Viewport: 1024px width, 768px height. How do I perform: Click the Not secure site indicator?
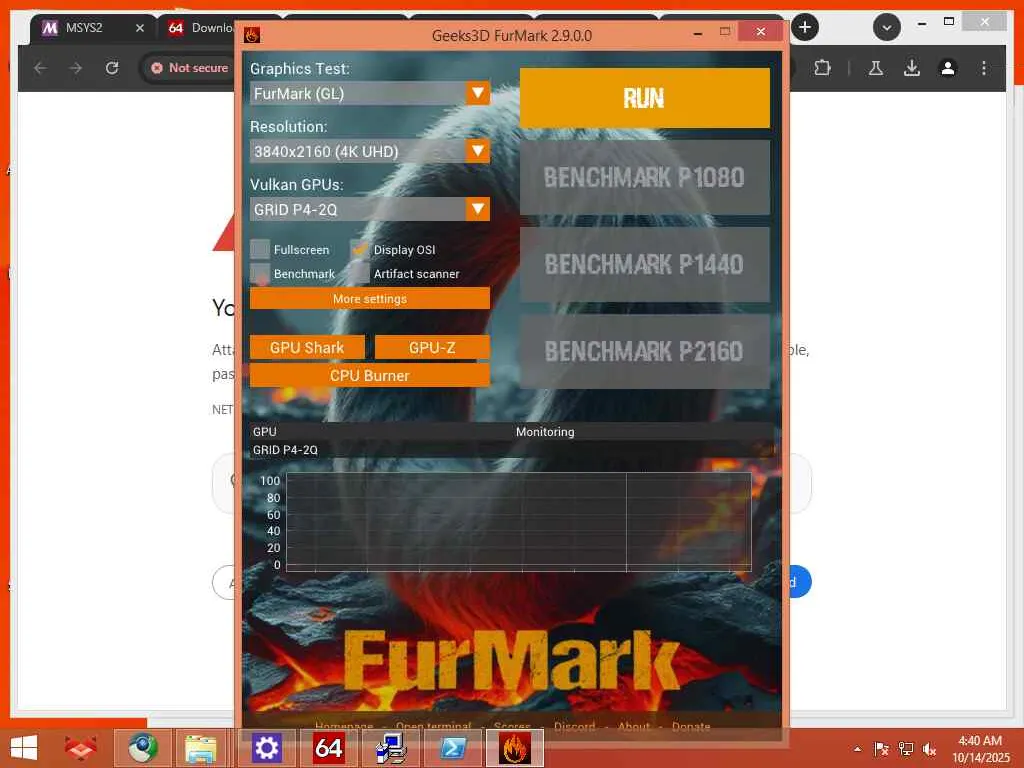pos(189,68)
